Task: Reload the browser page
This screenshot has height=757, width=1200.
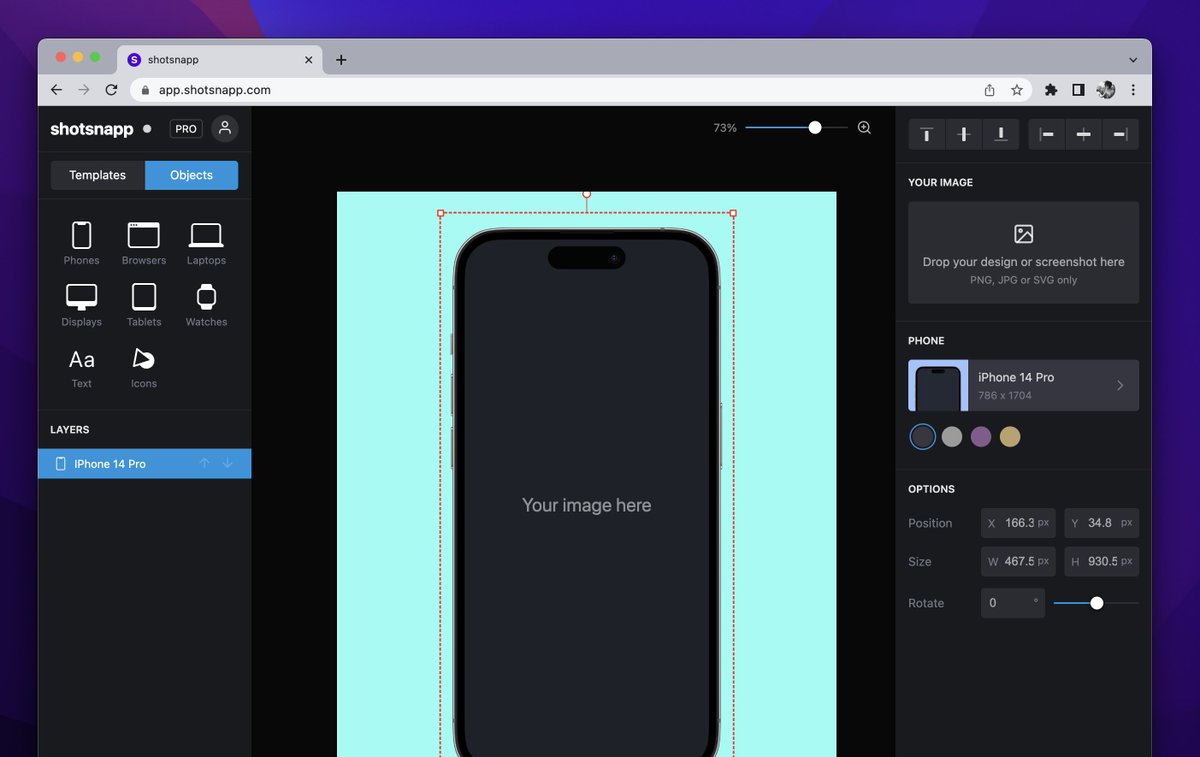Action: [x=111, y=90]
